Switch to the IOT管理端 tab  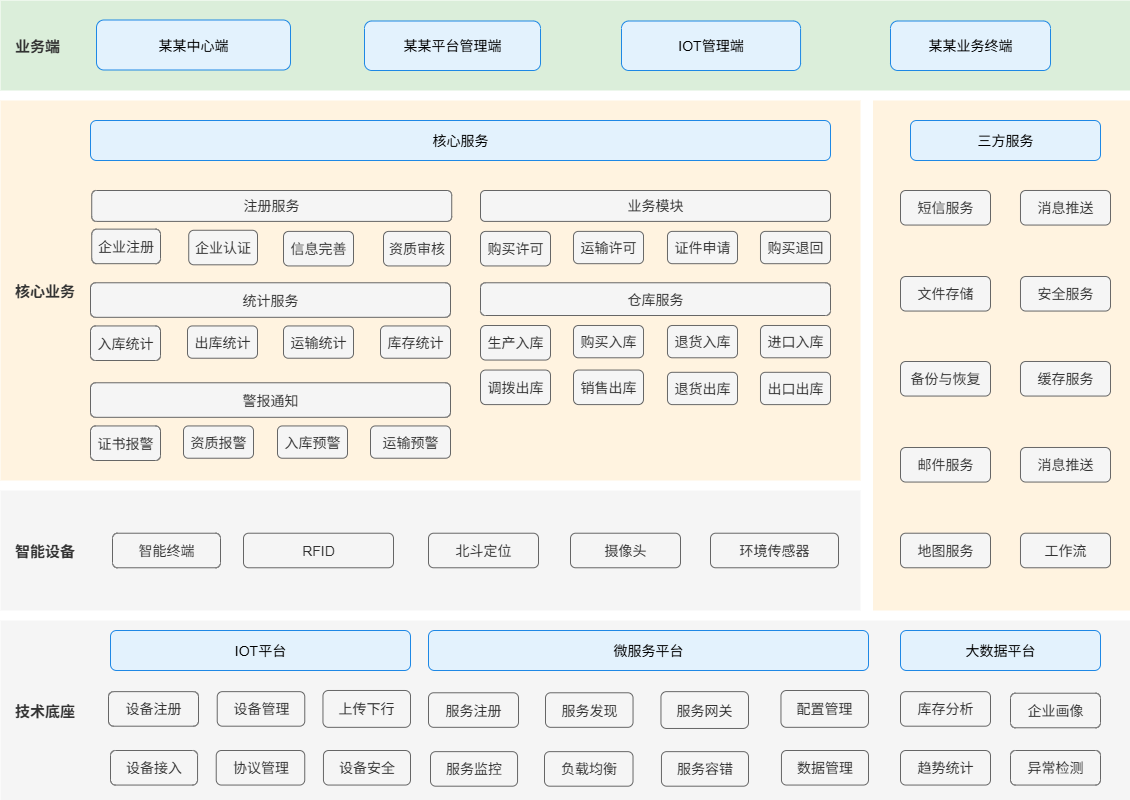click(x=710, y=45)
